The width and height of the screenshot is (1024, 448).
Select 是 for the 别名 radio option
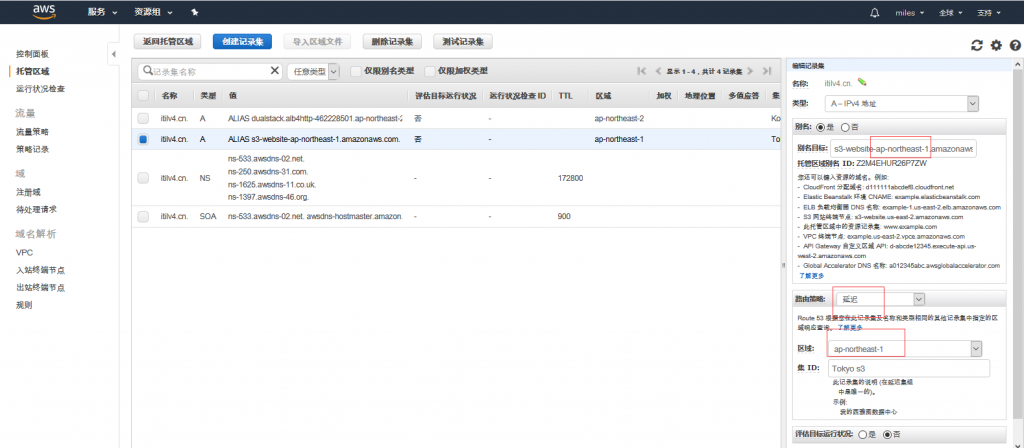coord(821,127)
